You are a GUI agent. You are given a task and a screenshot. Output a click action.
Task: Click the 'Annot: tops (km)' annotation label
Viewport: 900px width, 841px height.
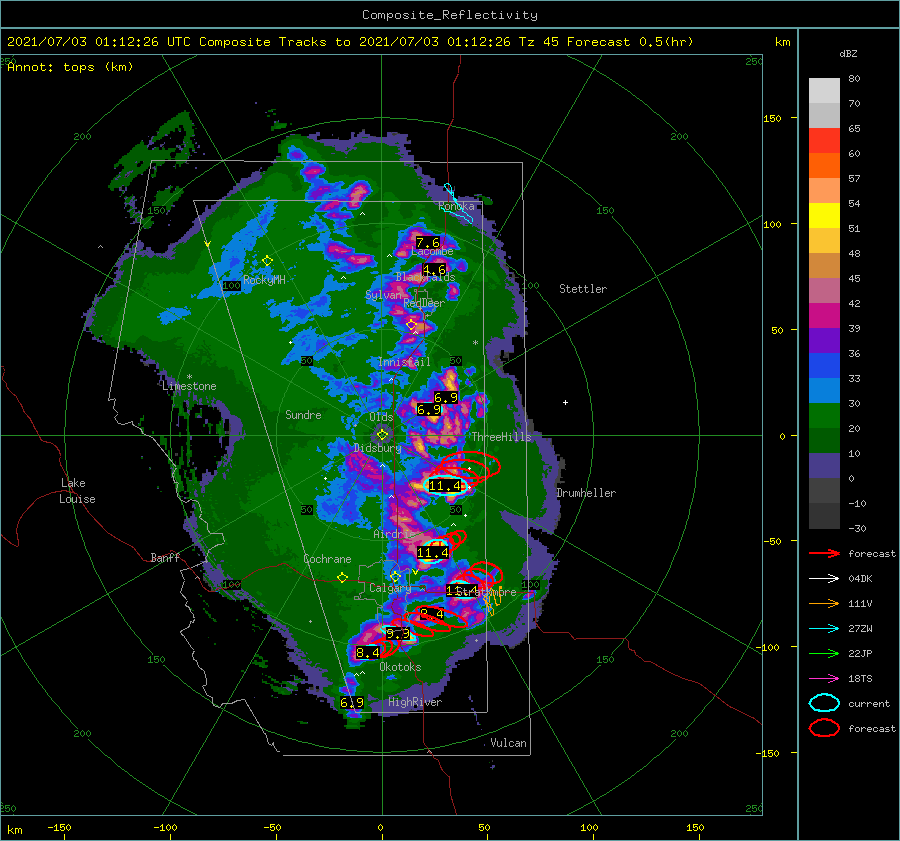click(70, 67)
